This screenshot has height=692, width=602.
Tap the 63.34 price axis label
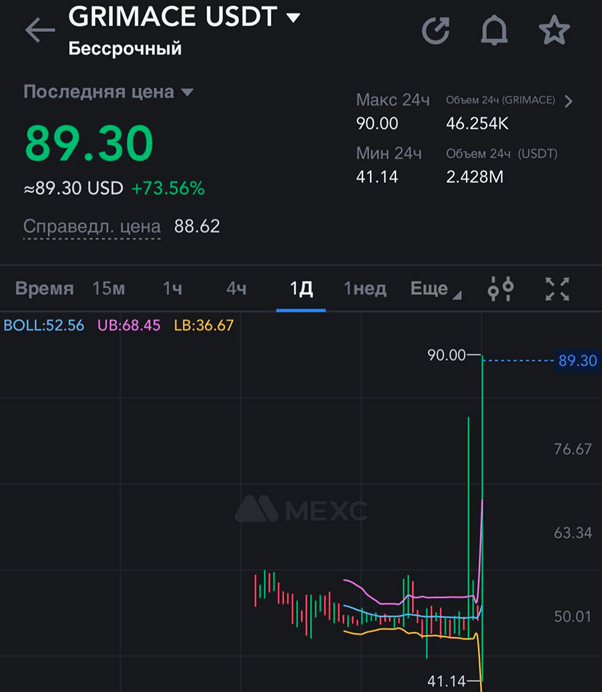(573, 533)
